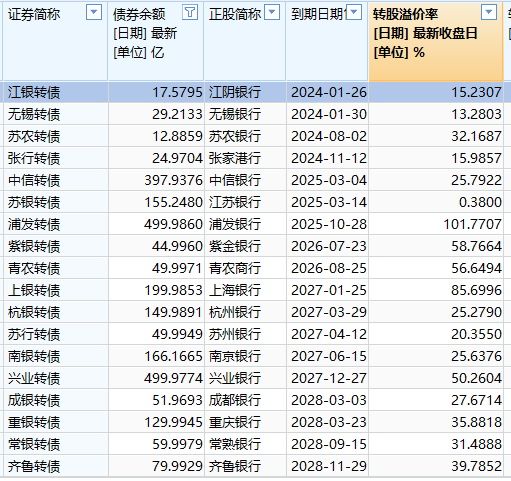
Task: Select the 上银转债 cell
Action: 56,290
